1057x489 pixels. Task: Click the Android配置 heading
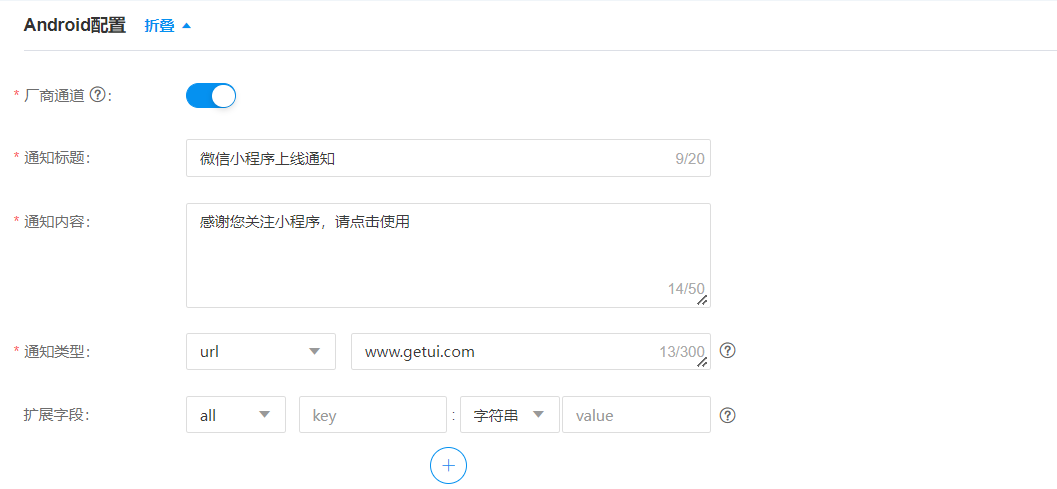tap(74, 26)
